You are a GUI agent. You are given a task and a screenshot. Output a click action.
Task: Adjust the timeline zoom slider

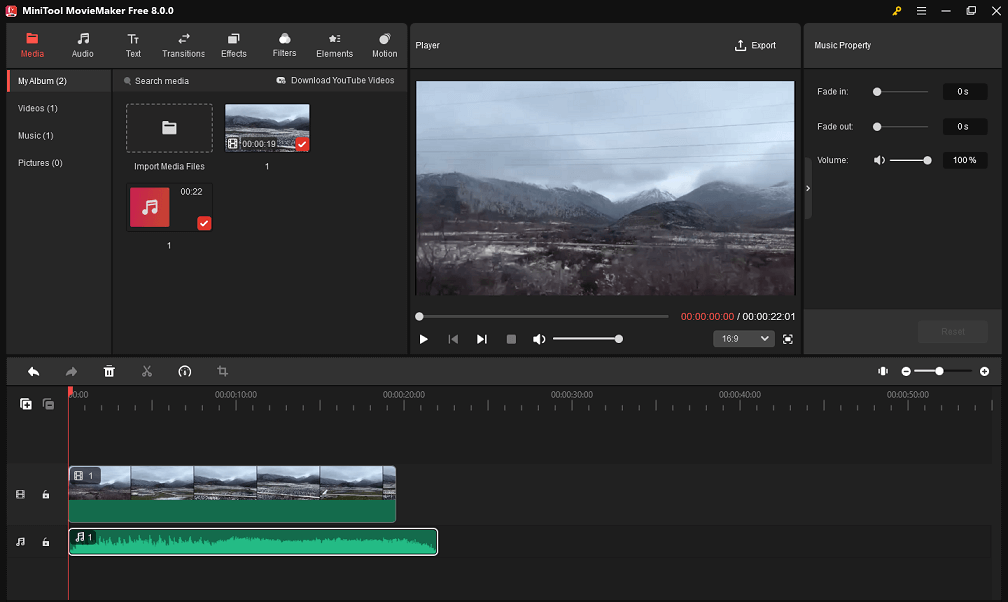pyautogui.click(x=942, y=372)
